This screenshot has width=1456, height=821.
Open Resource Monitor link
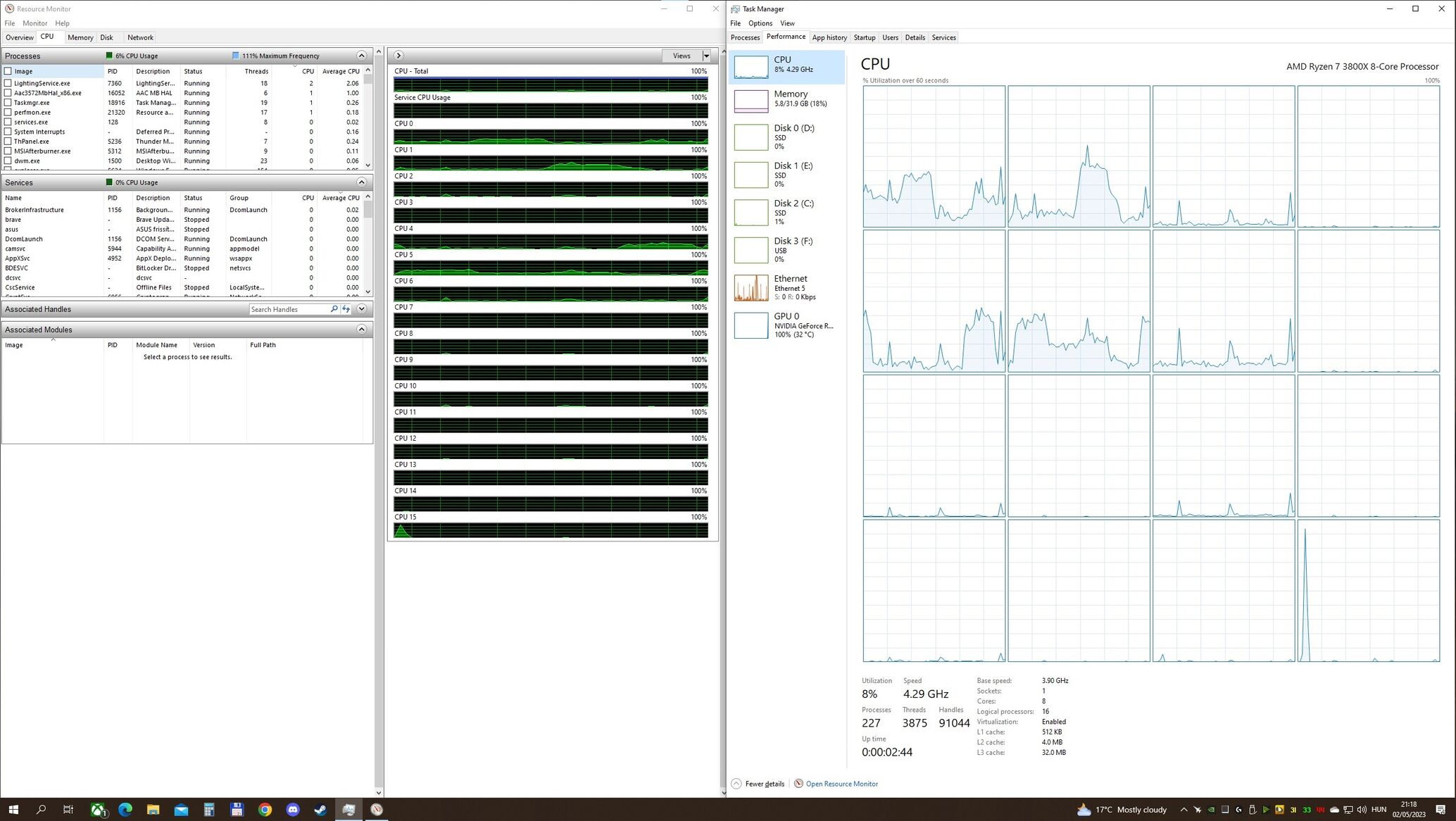click(x=841, y=784)
